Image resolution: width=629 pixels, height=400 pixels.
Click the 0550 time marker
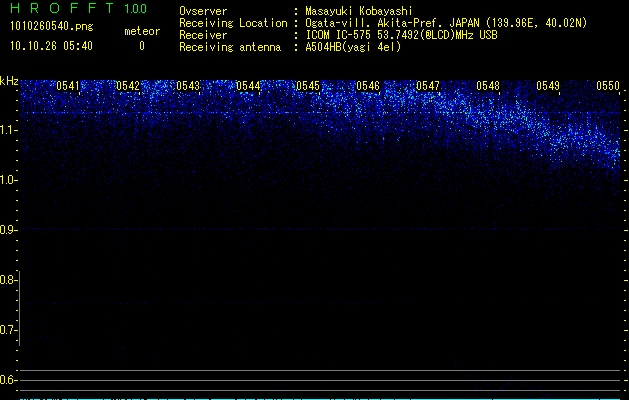pyautogui.click(x=608, y=86)
